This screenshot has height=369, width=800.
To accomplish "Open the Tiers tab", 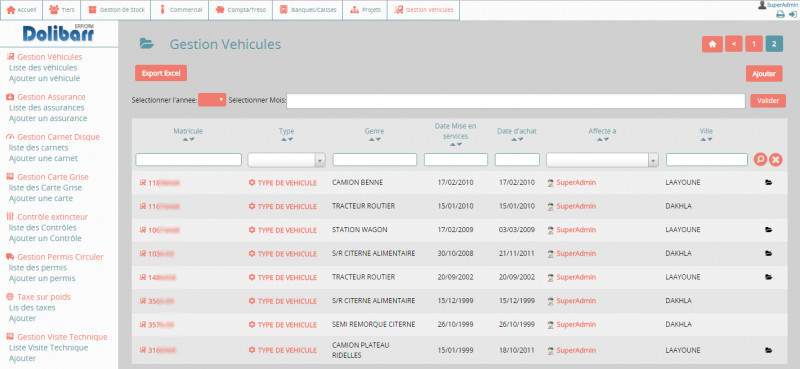I will click(x=62, y=10).
